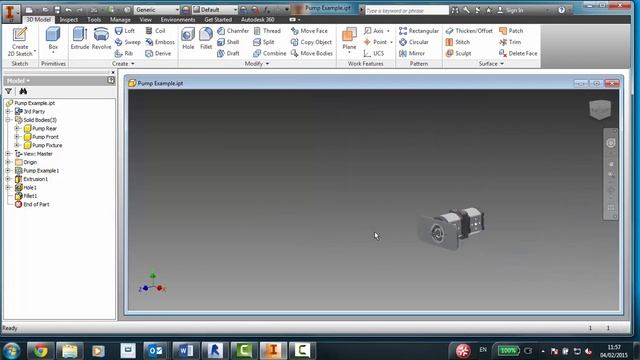Expand the Solid Bodies(3) node
Screen dimensions: 640x360
pos(8,120)
